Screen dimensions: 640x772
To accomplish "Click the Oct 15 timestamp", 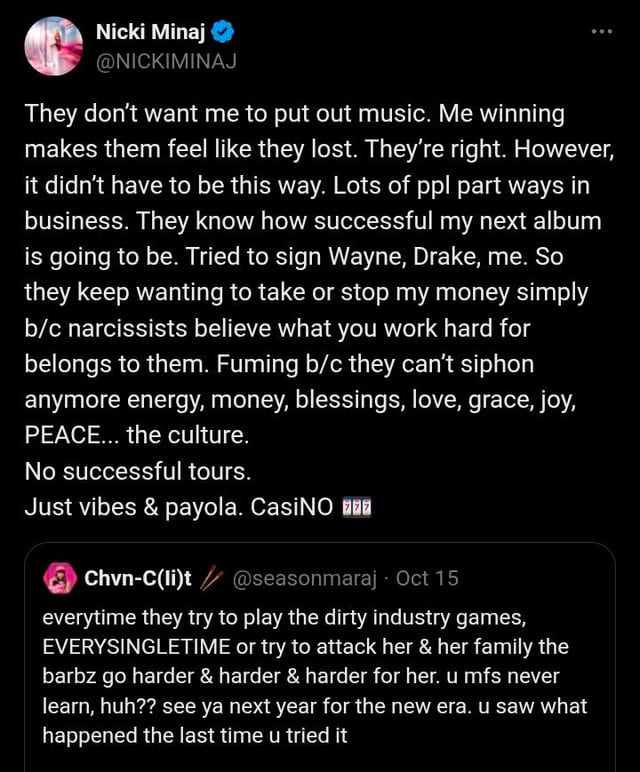I will 427,578.
